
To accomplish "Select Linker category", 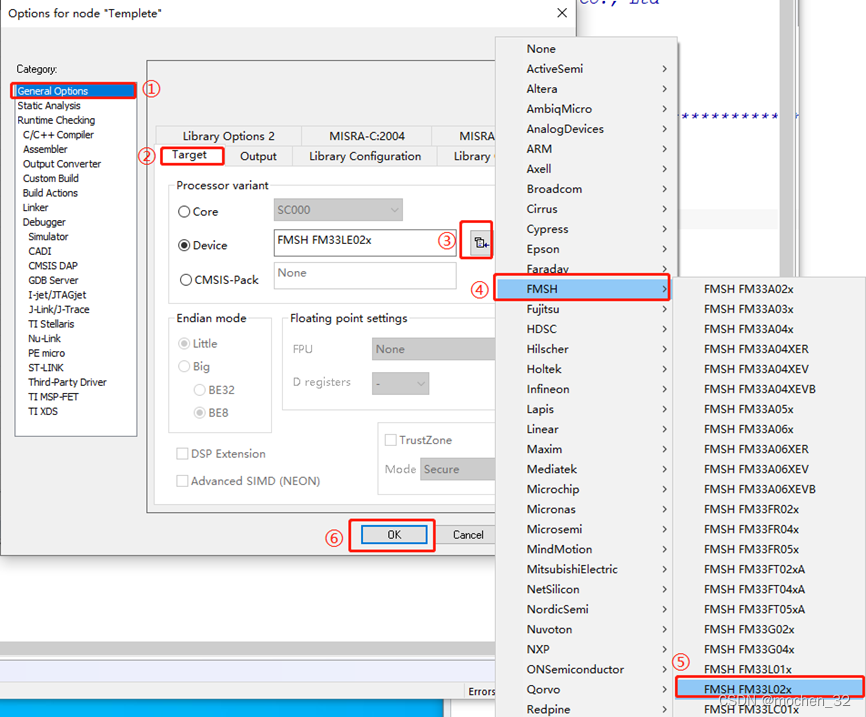I will 35,207.
